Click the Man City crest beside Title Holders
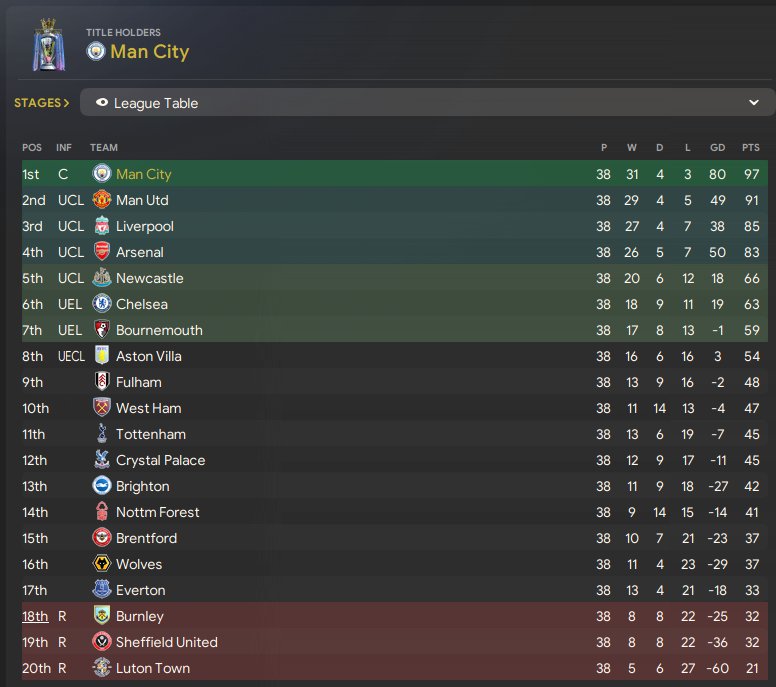This screenshot has height=687, width=776. click(x=96, y=51)
